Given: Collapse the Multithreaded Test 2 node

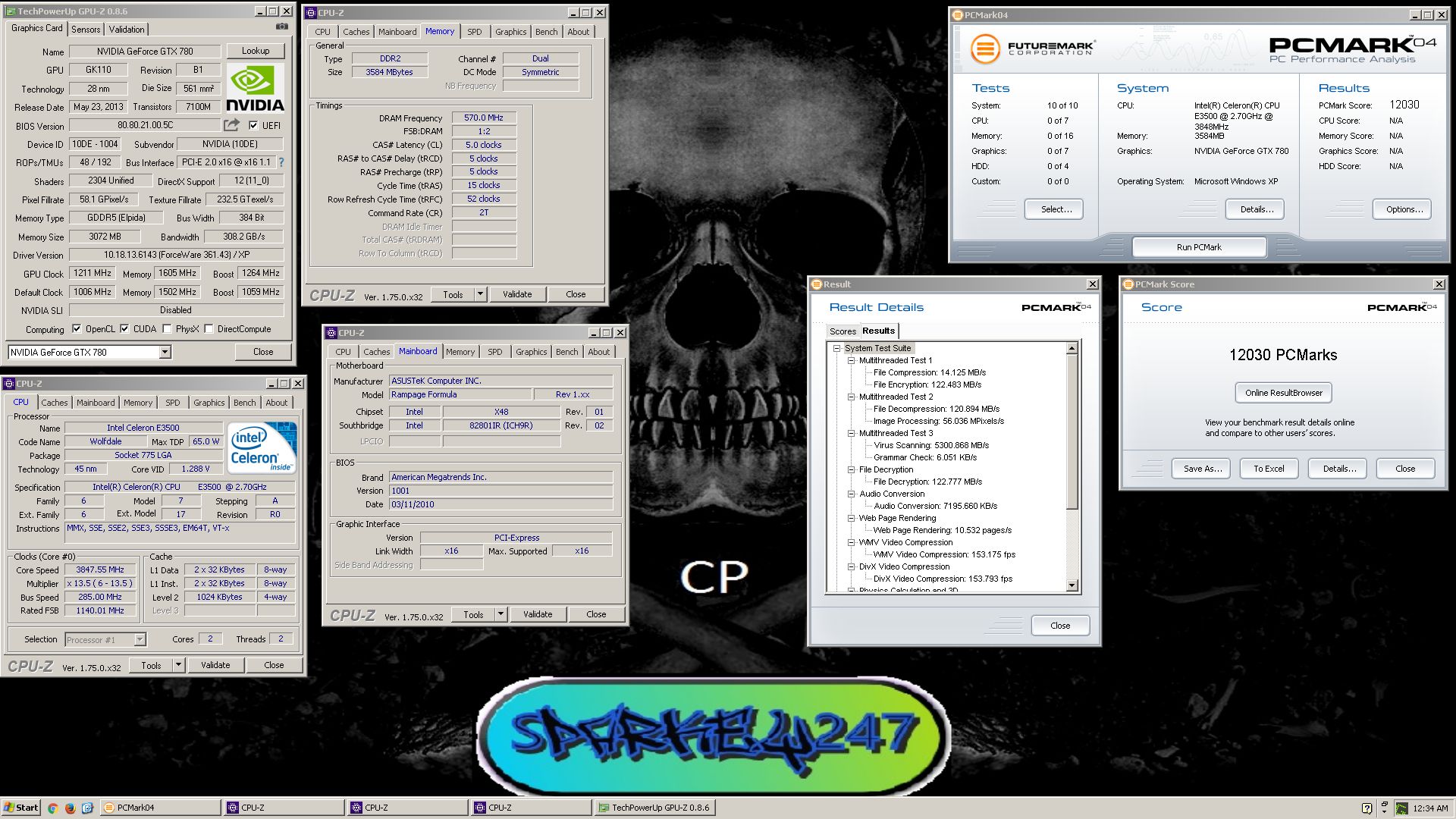Looking at the screenshot, I should point(851,397).
